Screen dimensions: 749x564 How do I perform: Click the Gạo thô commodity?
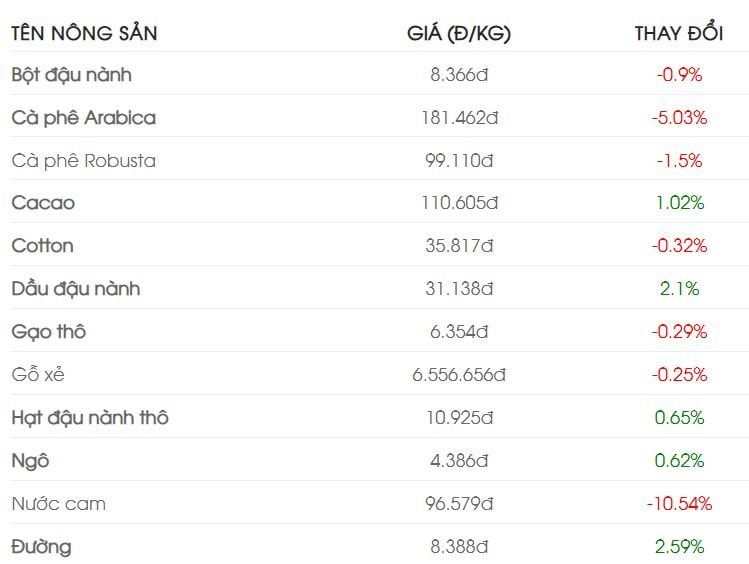(x=49, y=332)
